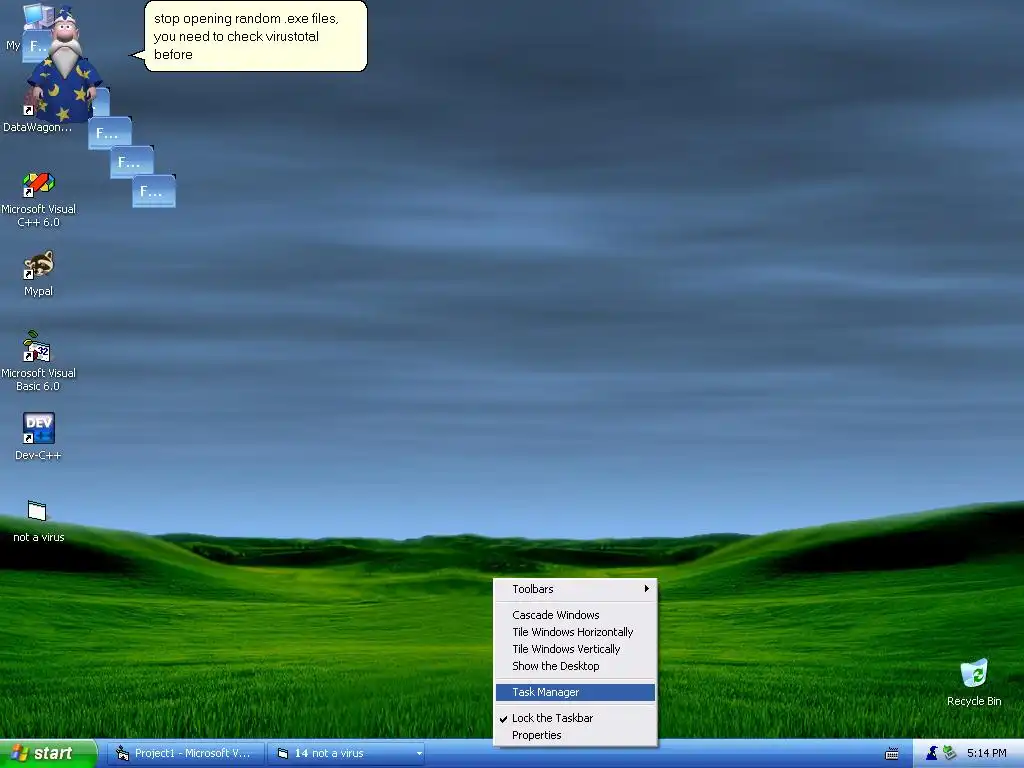The height and width of the screenshot is (768, 1024).
Task: Click the Merlin wizard assistant character
Action: (64, 65)
